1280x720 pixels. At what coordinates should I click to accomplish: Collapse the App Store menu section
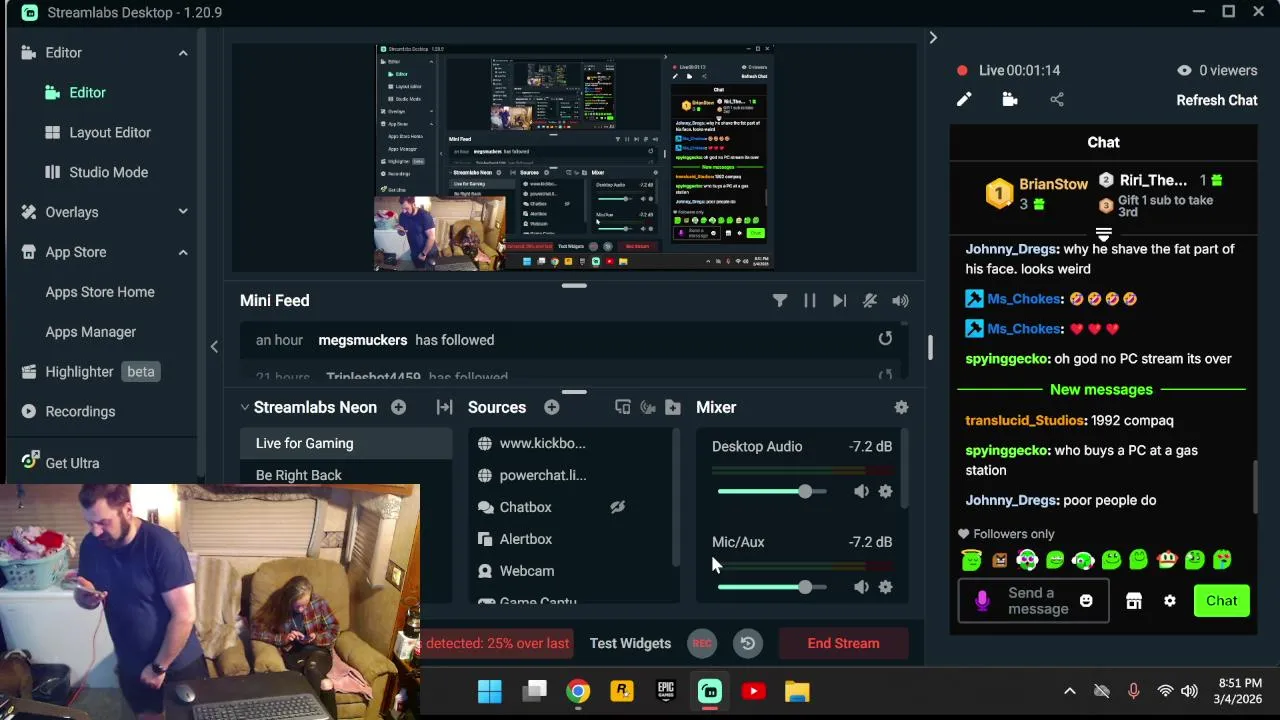183,252
